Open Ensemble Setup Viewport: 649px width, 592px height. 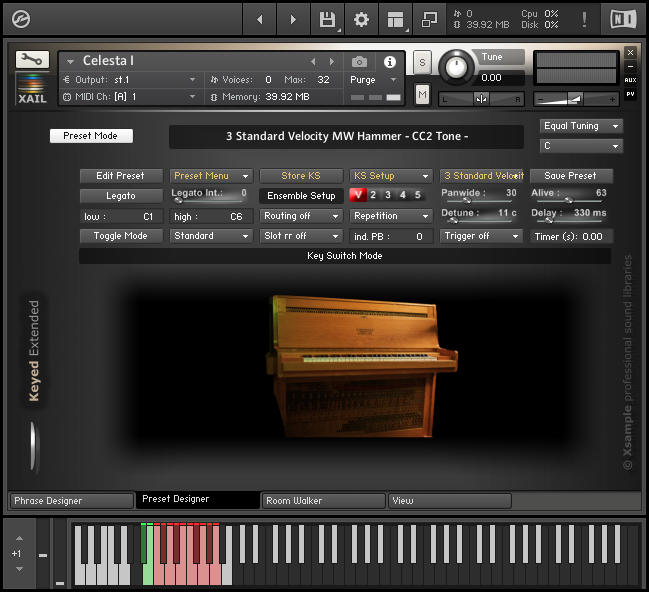(x=301, y=196)
